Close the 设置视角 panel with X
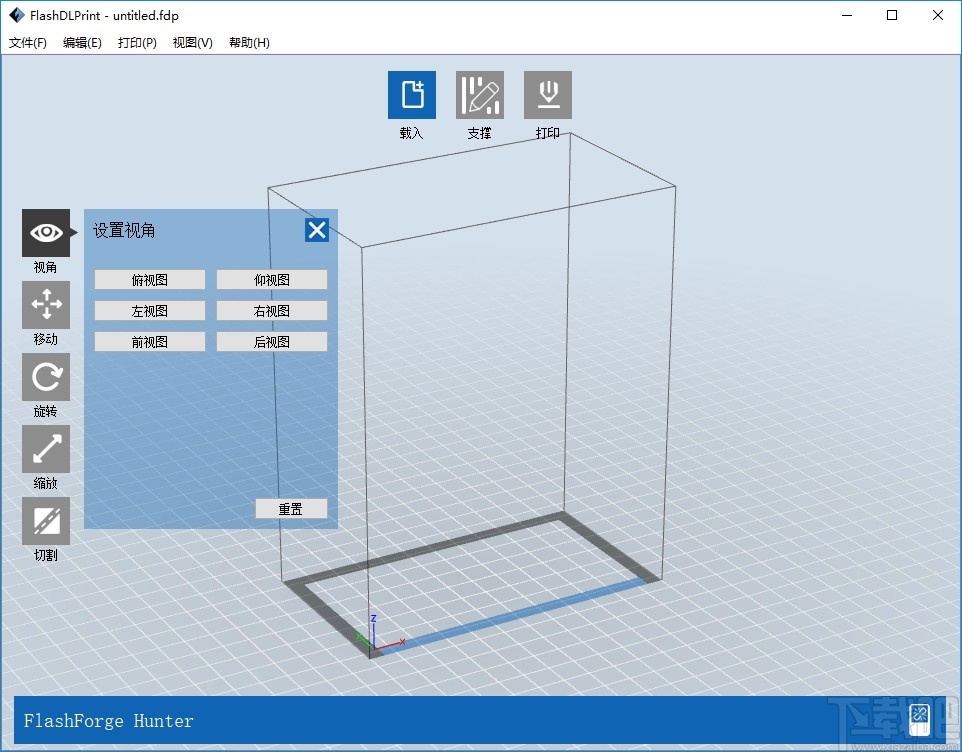Viewport: 962px width, 752px height. tap(317, 230)
